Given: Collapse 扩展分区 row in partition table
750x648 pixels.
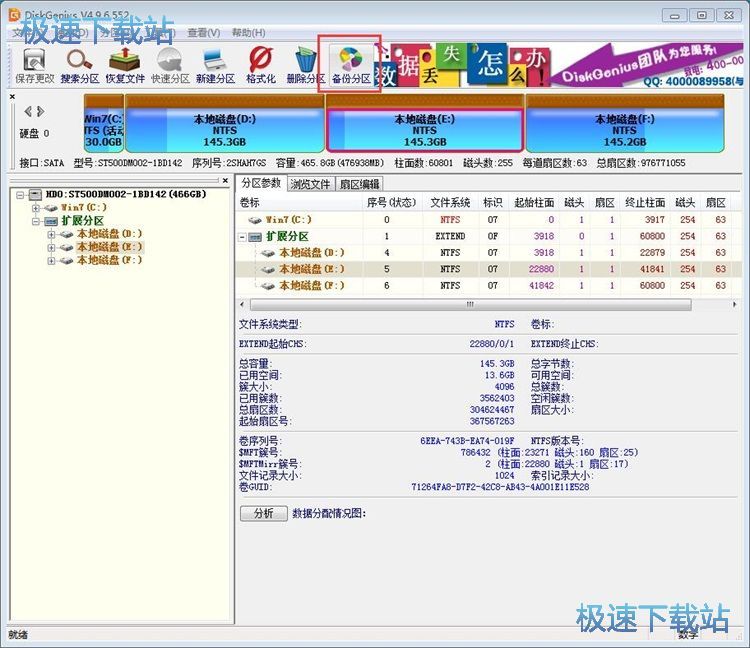Looking at the screenshot, I should 243,237.
